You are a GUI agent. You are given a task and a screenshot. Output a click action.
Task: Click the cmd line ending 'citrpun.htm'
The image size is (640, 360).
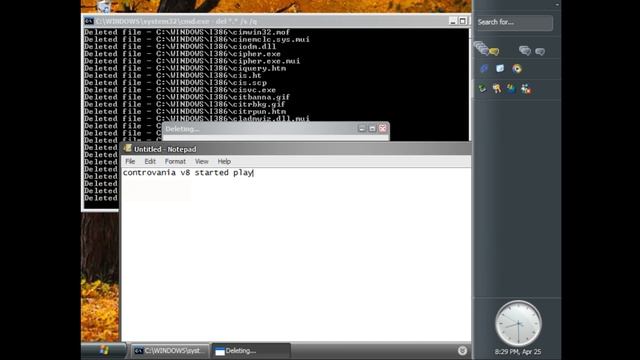point(185,112)
